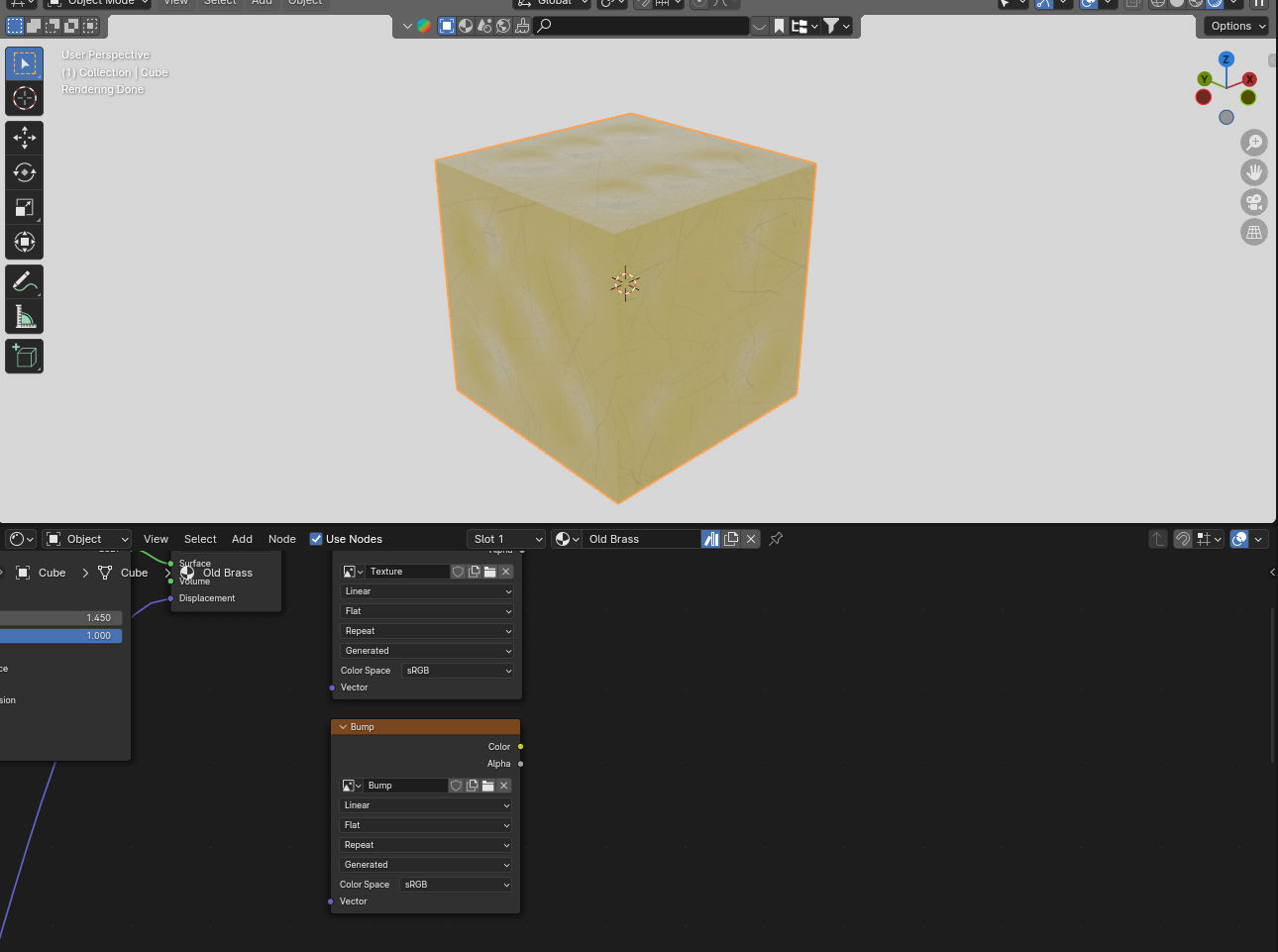Select the Add Cube tool
The image size is (1278, 952).
coord(24,357)
